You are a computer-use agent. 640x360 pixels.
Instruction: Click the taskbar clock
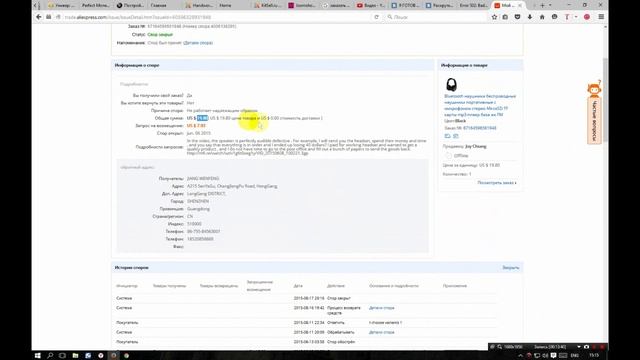[x=594, y=356]
